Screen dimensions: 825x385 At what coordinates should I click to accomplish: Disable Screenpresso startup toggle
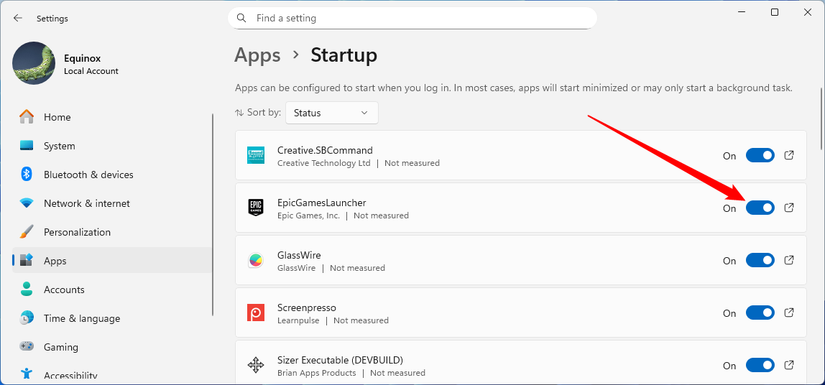click(x=760, y=312)
